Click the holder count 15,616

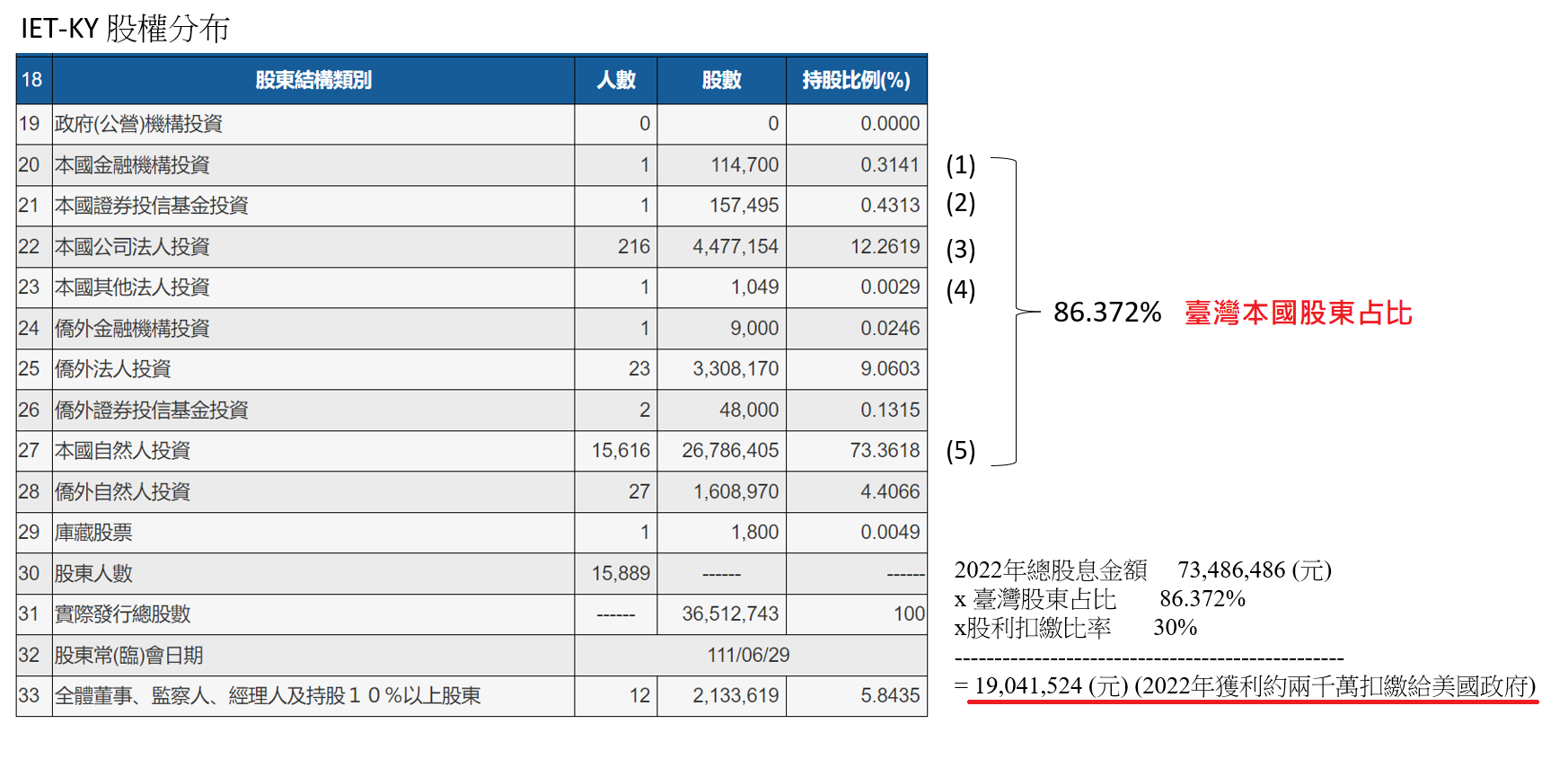[x=621, y=451]
